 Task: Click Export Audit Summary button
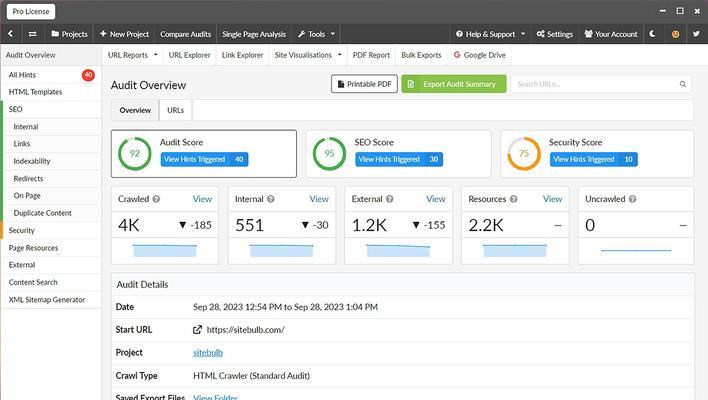[x=454, y=84]
